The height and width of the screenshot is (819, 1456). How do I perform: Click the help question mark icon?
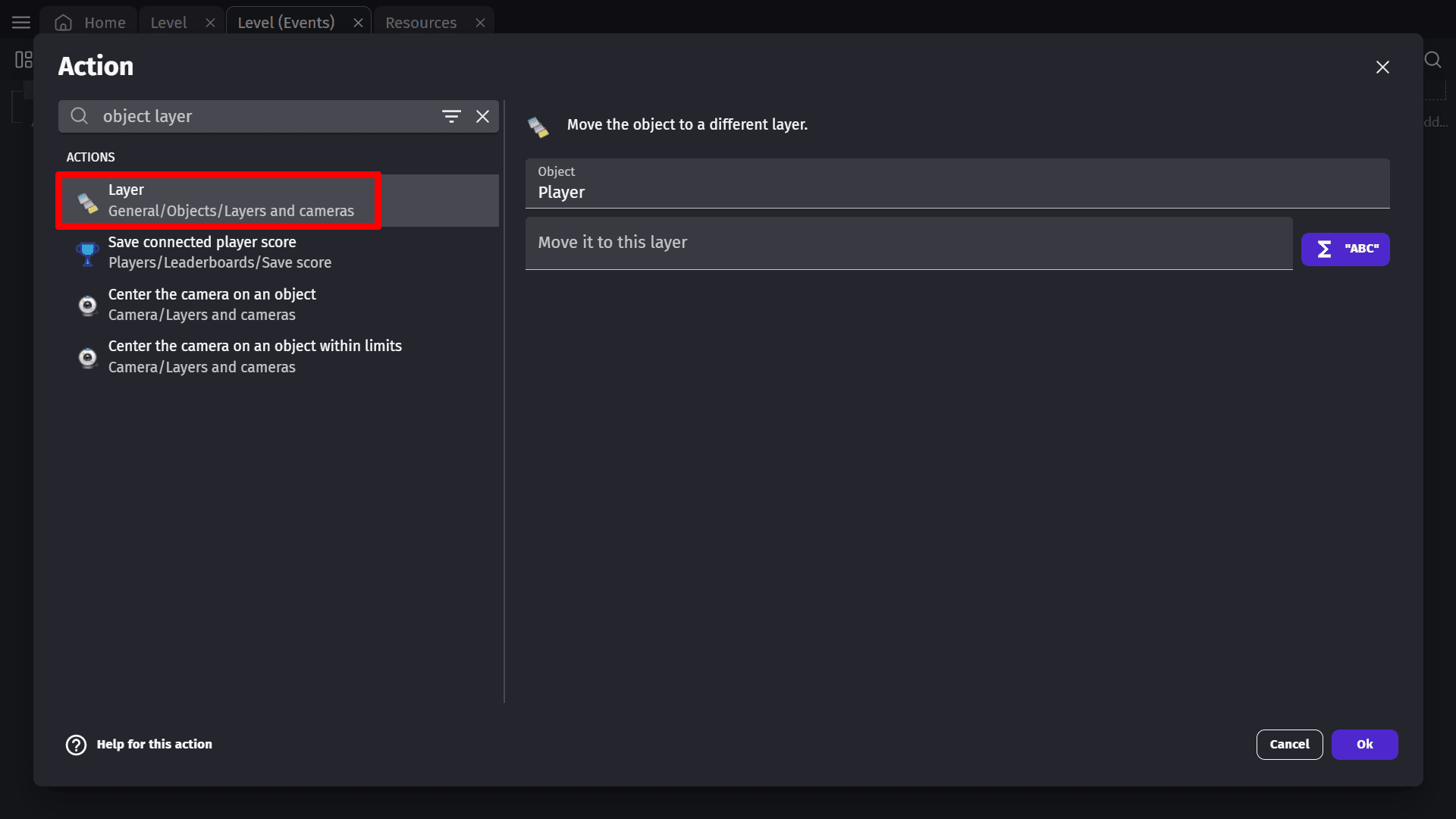click(x=76, y=745)
